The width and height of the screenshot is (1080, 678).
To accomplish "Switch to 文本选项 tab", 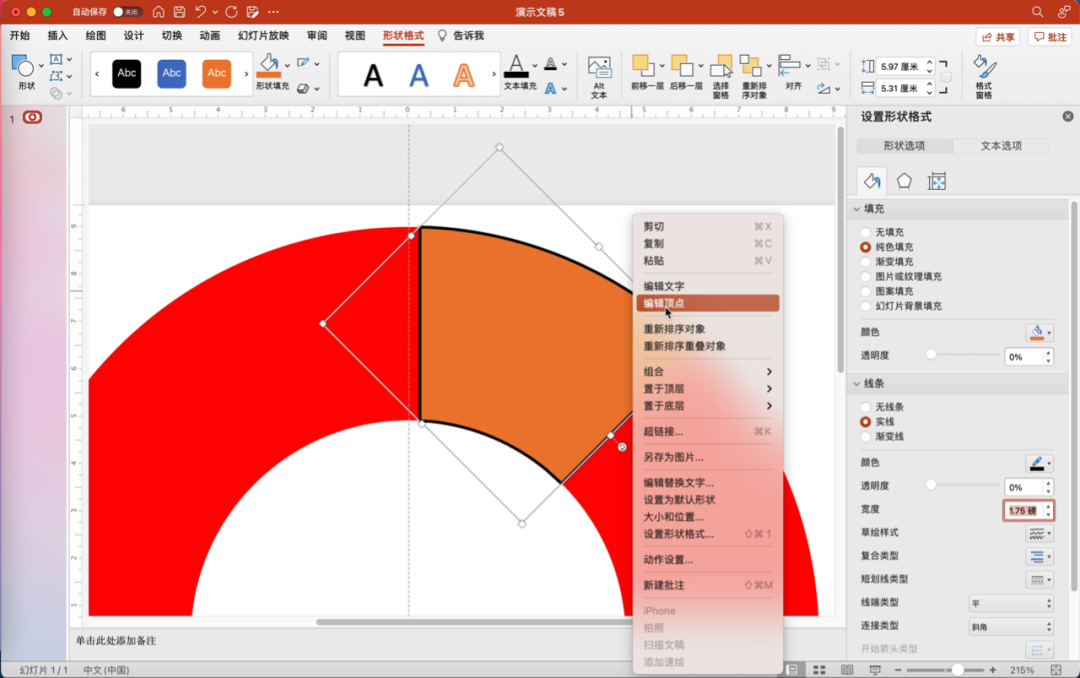I will click(x=1001, y=145).
